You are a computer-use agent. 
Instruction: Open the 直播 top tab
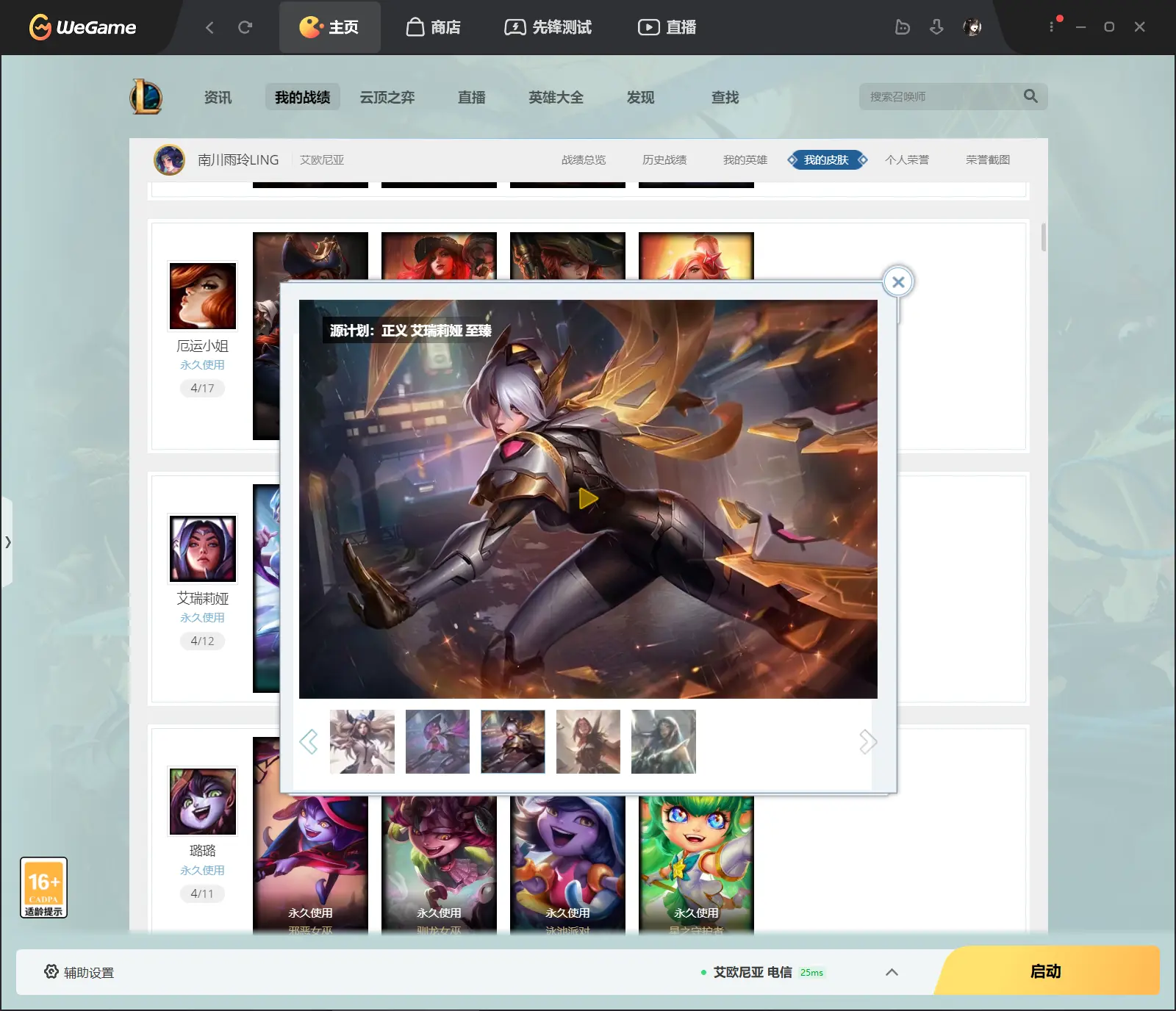[x=667, y=27]
